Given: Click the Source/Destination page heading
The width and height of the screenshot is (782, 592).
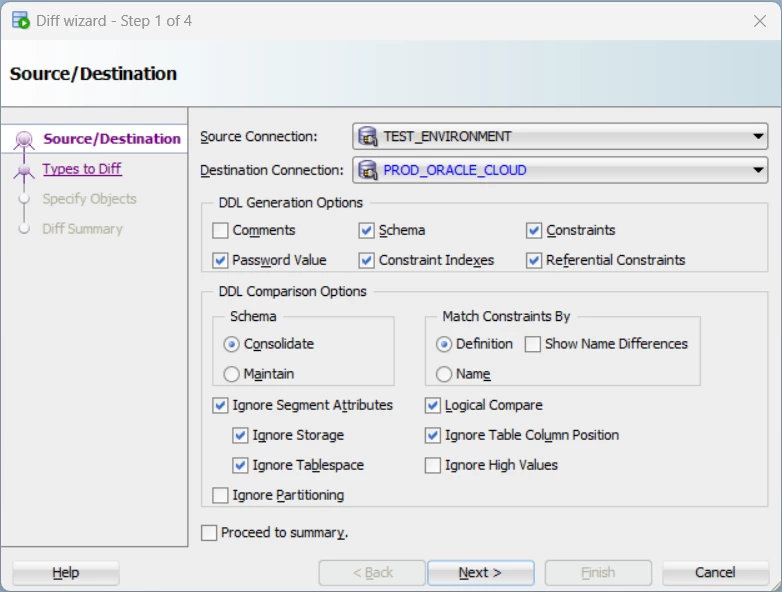Looking at the screenshot, I should coord(93,74).
